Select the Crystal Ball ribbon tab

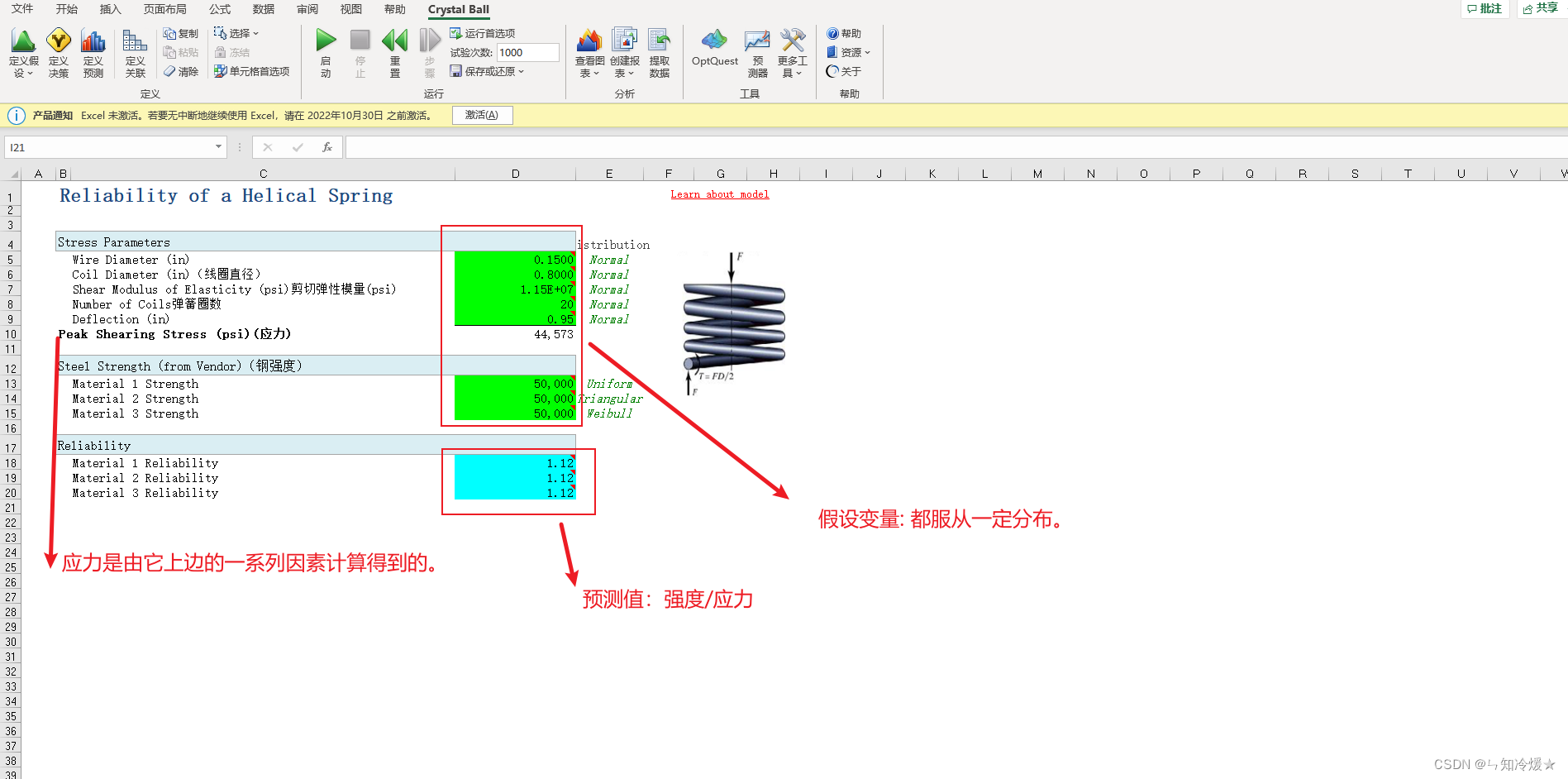[x=459, y=10]
